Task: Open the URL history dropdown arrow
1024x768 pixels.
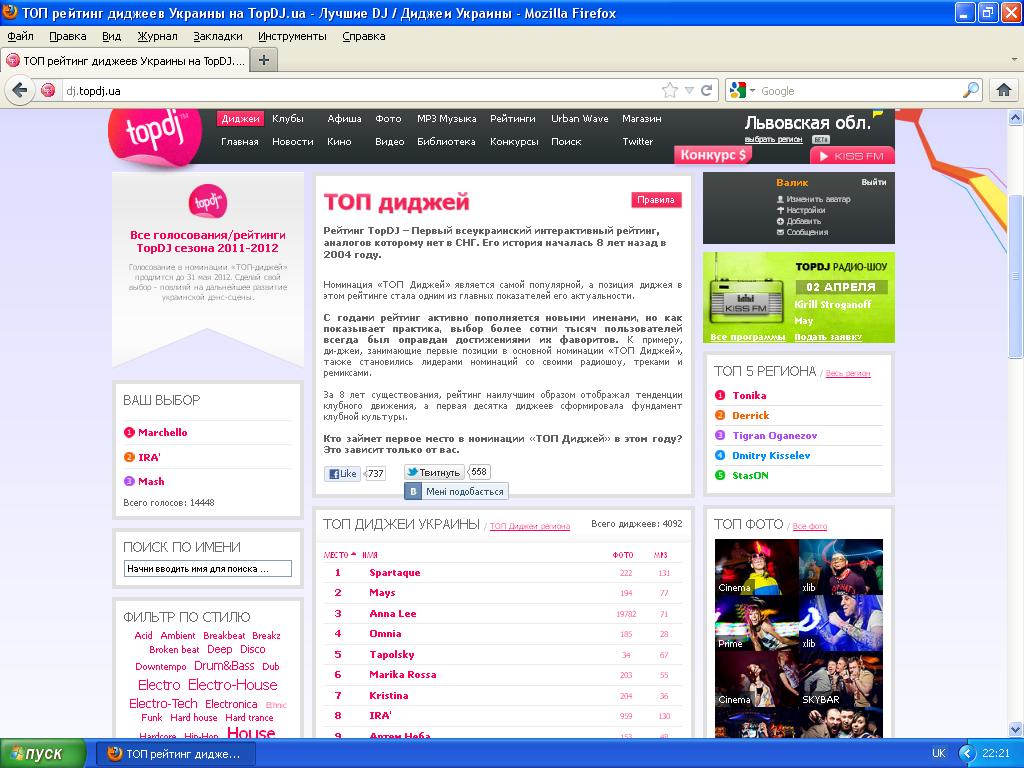Action: tap(689, 91)
